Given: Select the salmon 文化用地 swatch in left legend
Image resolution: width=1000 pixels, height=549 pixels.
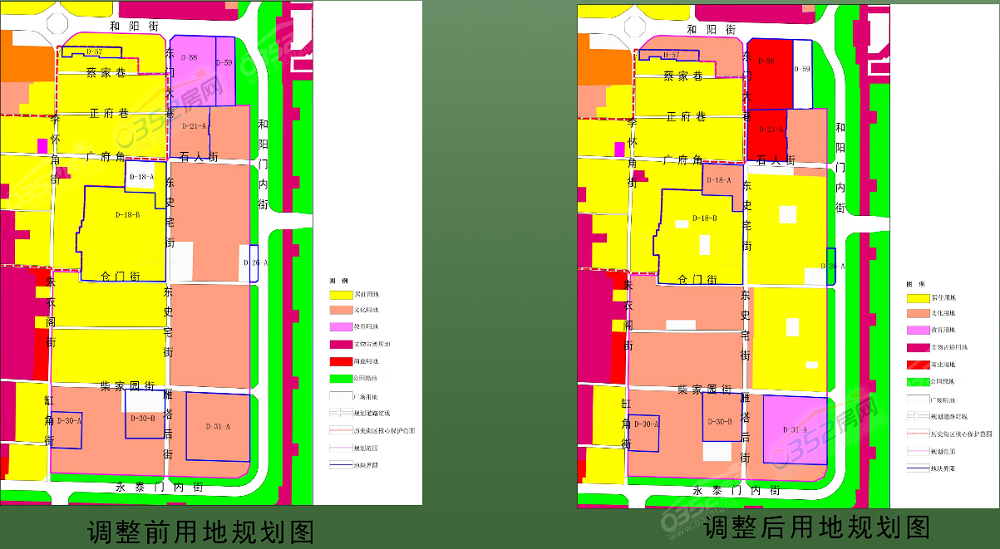Looking at the screenshot, I should click(x=342, y=311).
